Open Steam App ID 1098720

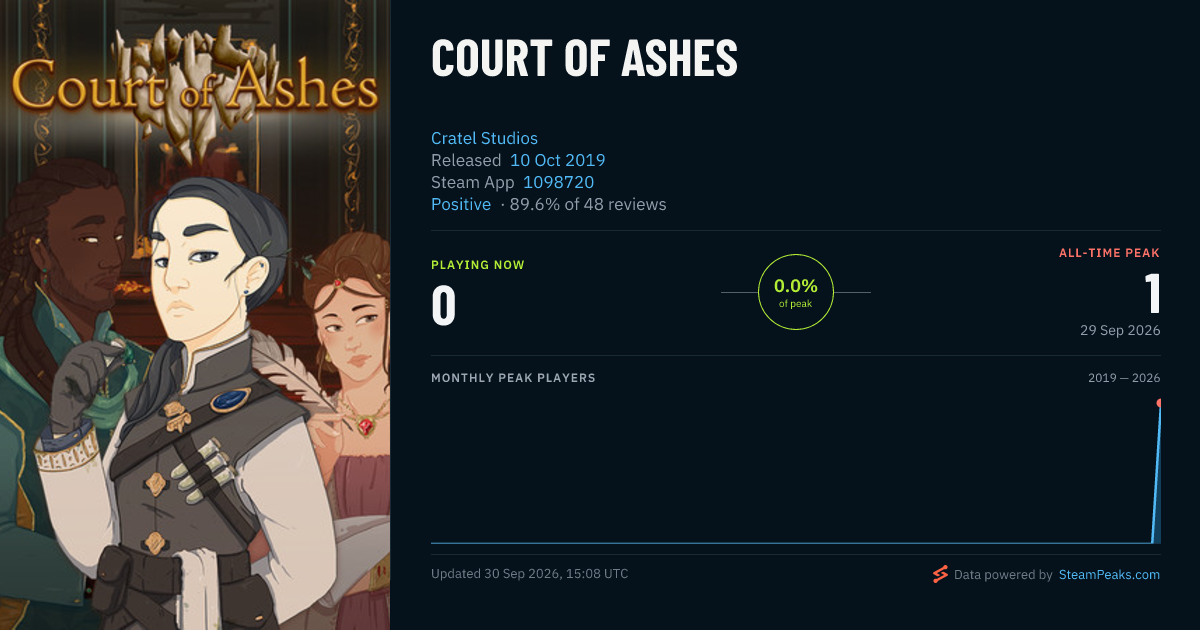tap(558, 182)
